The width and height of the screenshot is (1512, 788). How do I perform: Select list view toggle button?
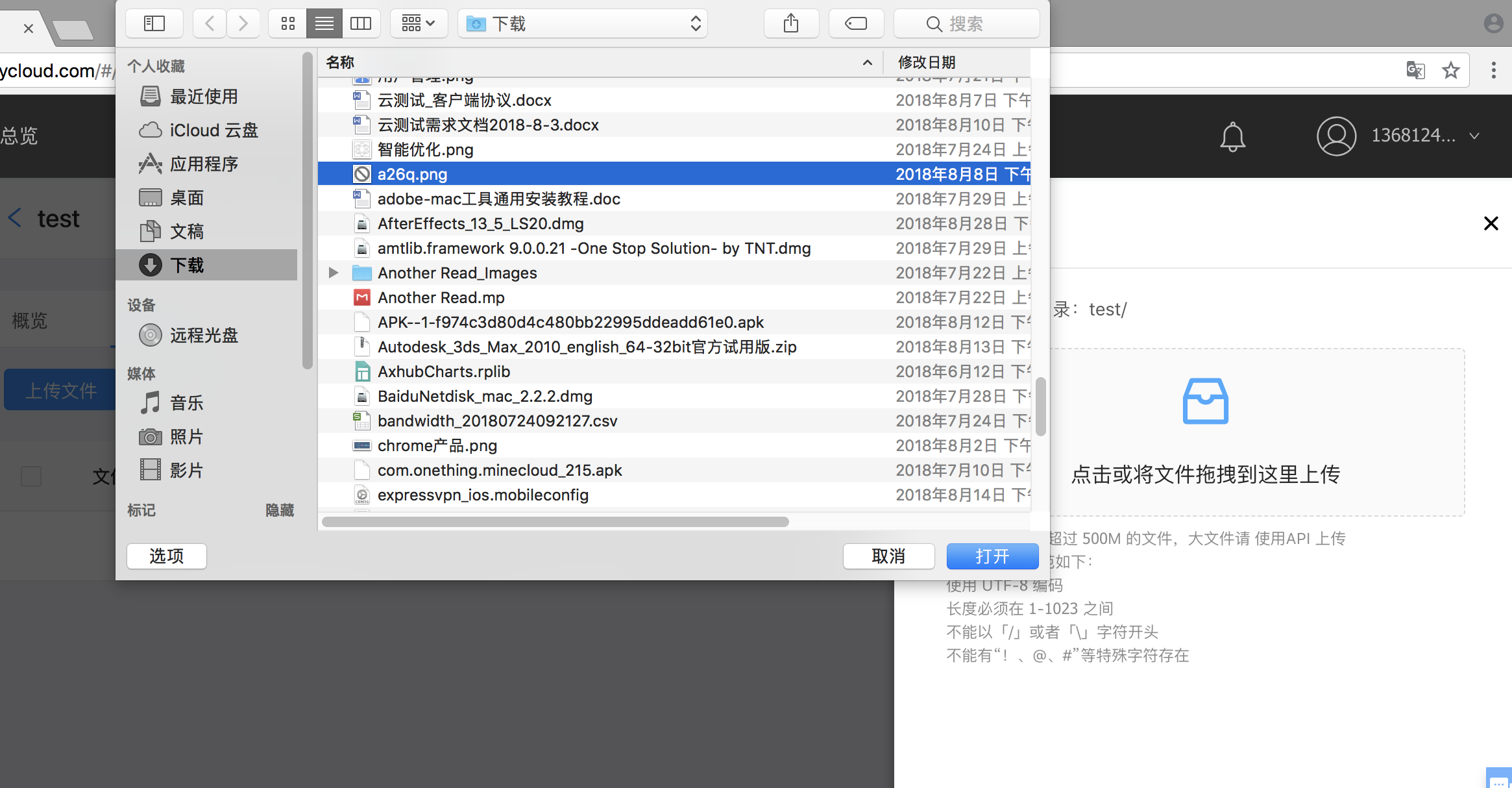[x=324, y=24]
